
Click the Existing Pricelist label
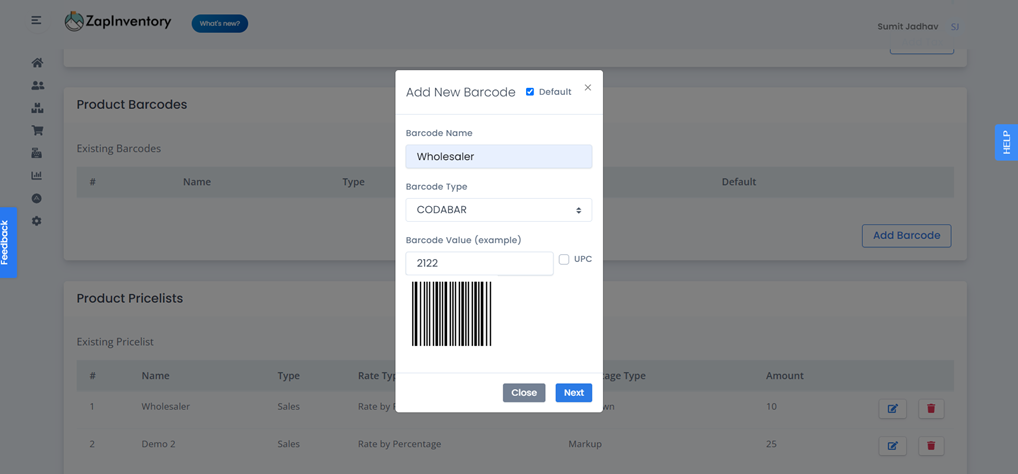[x=115, y=342]
